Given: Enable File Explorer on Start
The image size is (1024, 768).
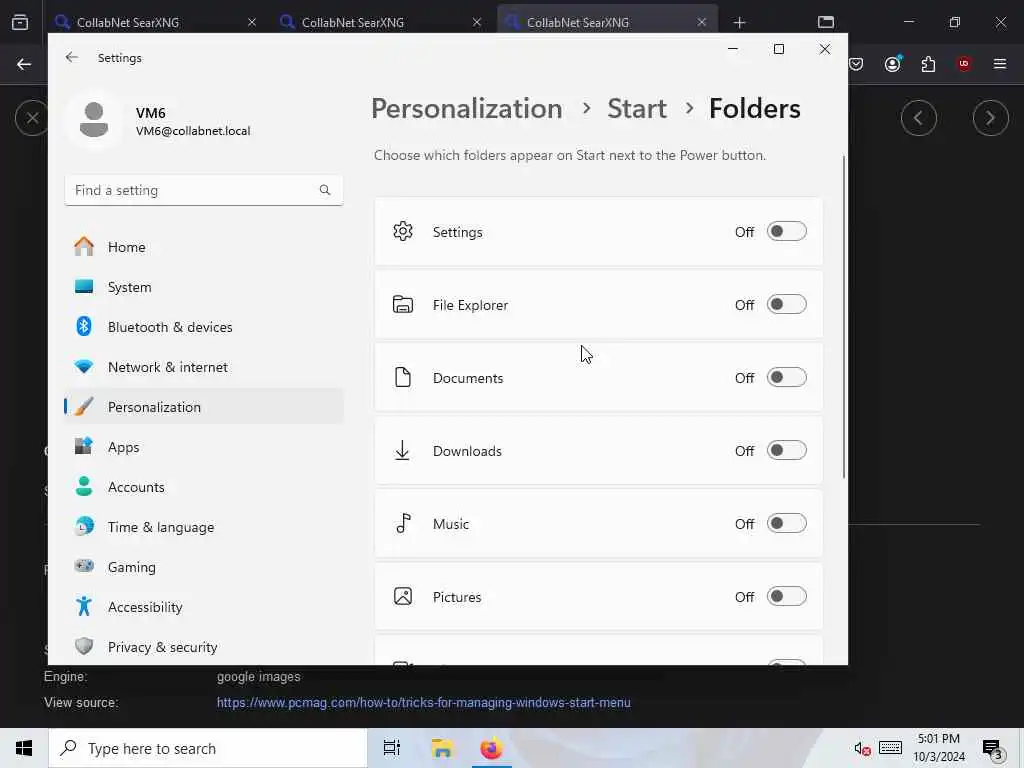Looking at the screenshot, I should [x=786, y=304].
